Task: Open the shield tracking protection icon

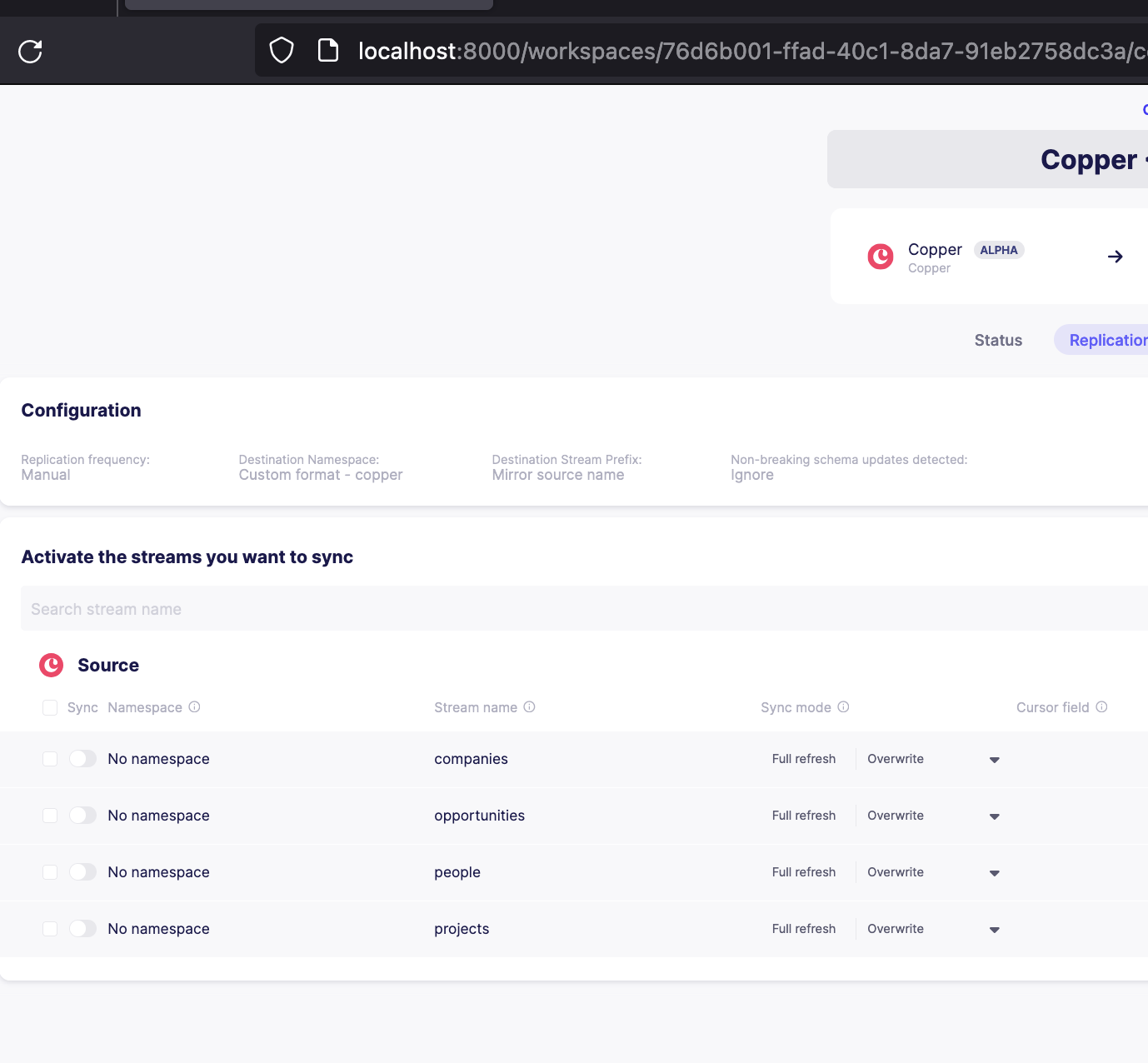Action: pos(282,51)
